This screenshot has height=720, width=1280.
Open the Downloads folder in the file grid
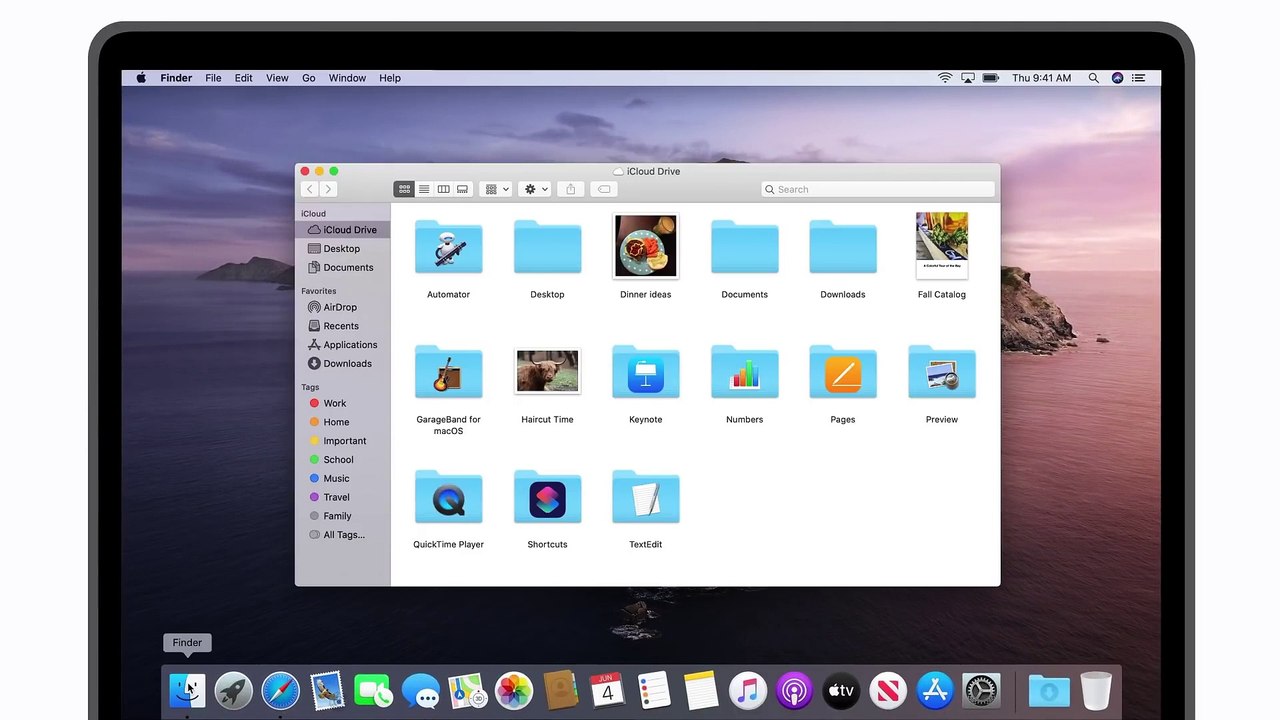[x=843, y=247]
